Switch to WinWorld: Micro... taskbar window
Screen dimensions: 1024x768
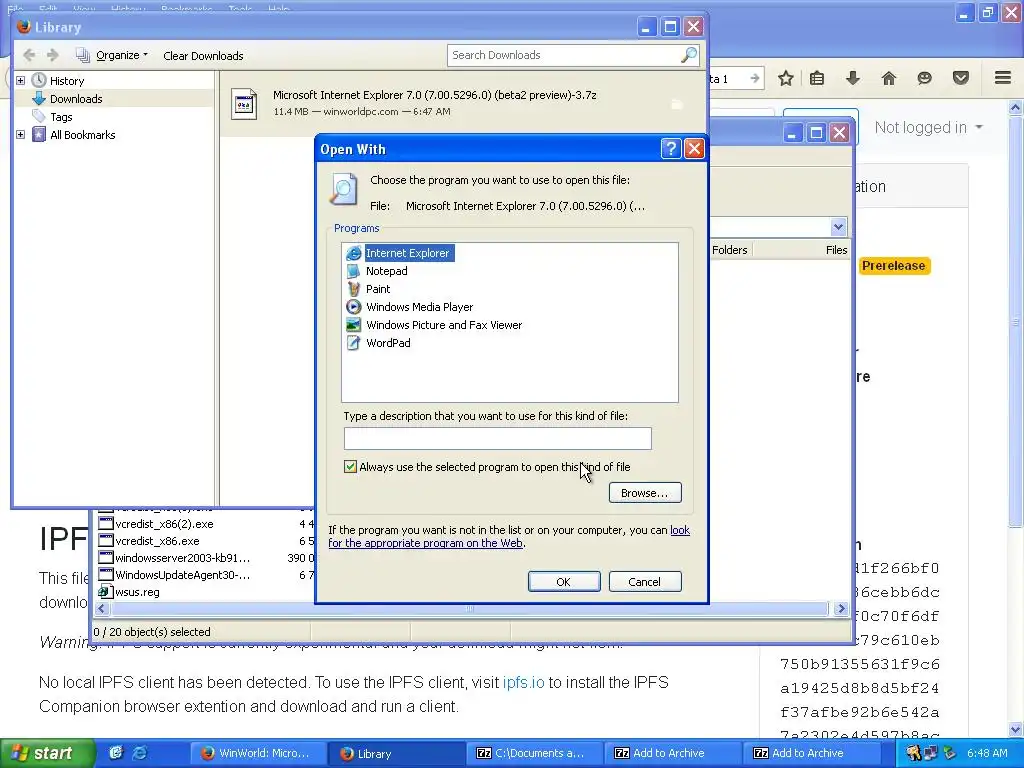[256, 753]
